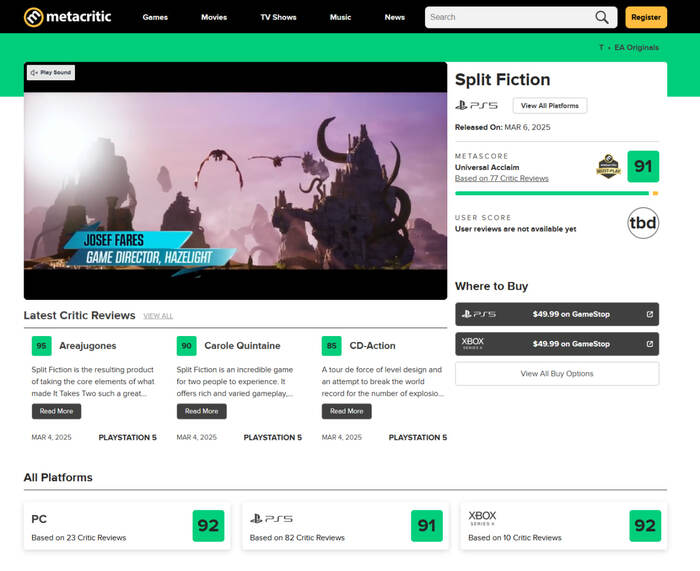Click the Play Sound button
Viewport: 700px width, 571px height.
[x=51, y=72]
